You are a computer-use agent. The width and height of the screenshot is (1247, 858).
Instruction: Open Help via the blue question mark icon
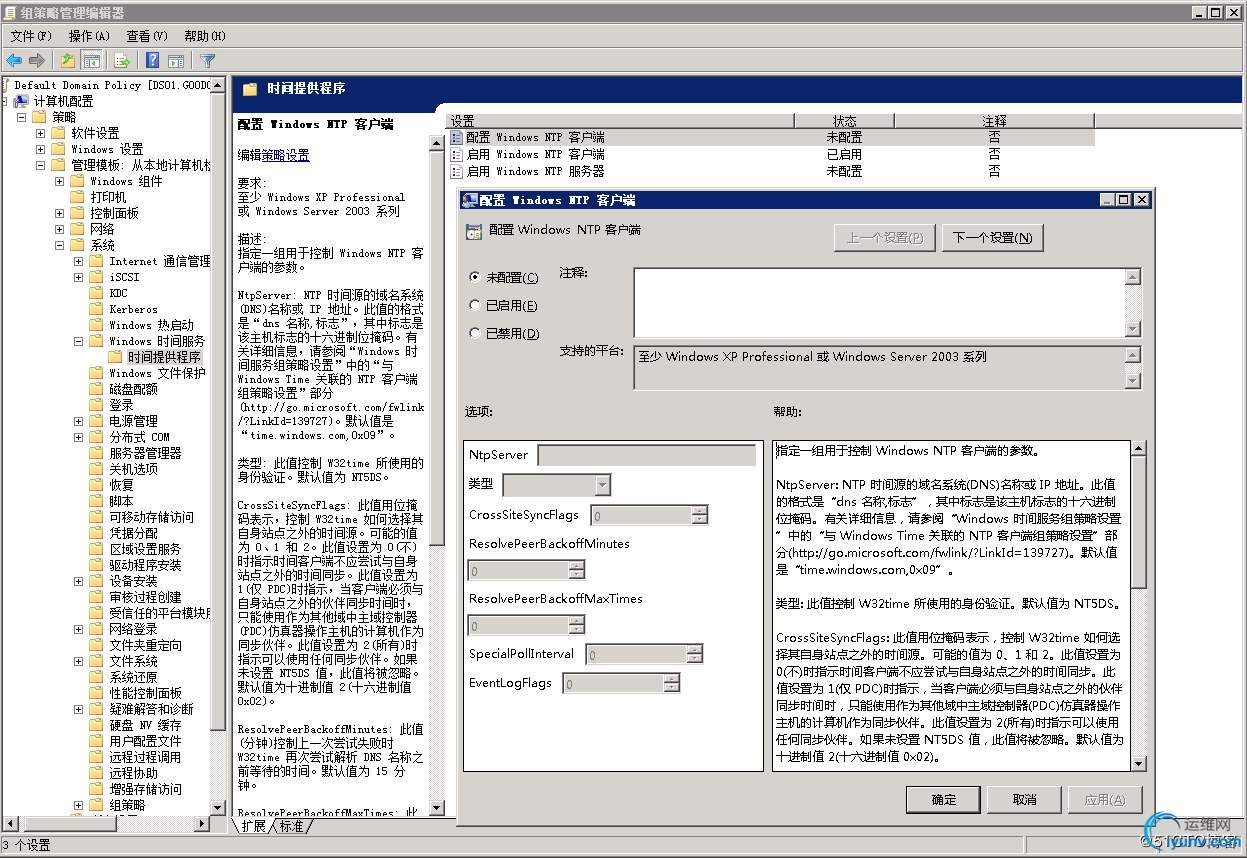(153, 60)
